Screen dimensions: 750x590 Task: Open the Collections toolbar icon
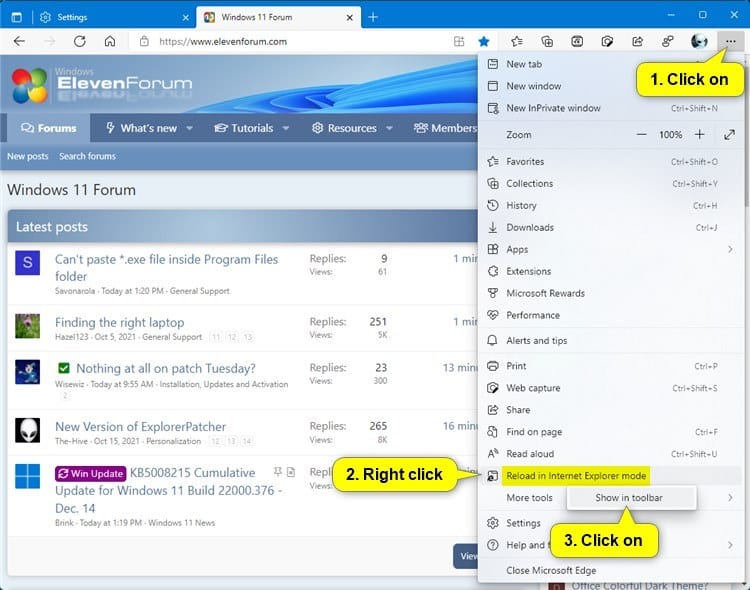(547, 42)
